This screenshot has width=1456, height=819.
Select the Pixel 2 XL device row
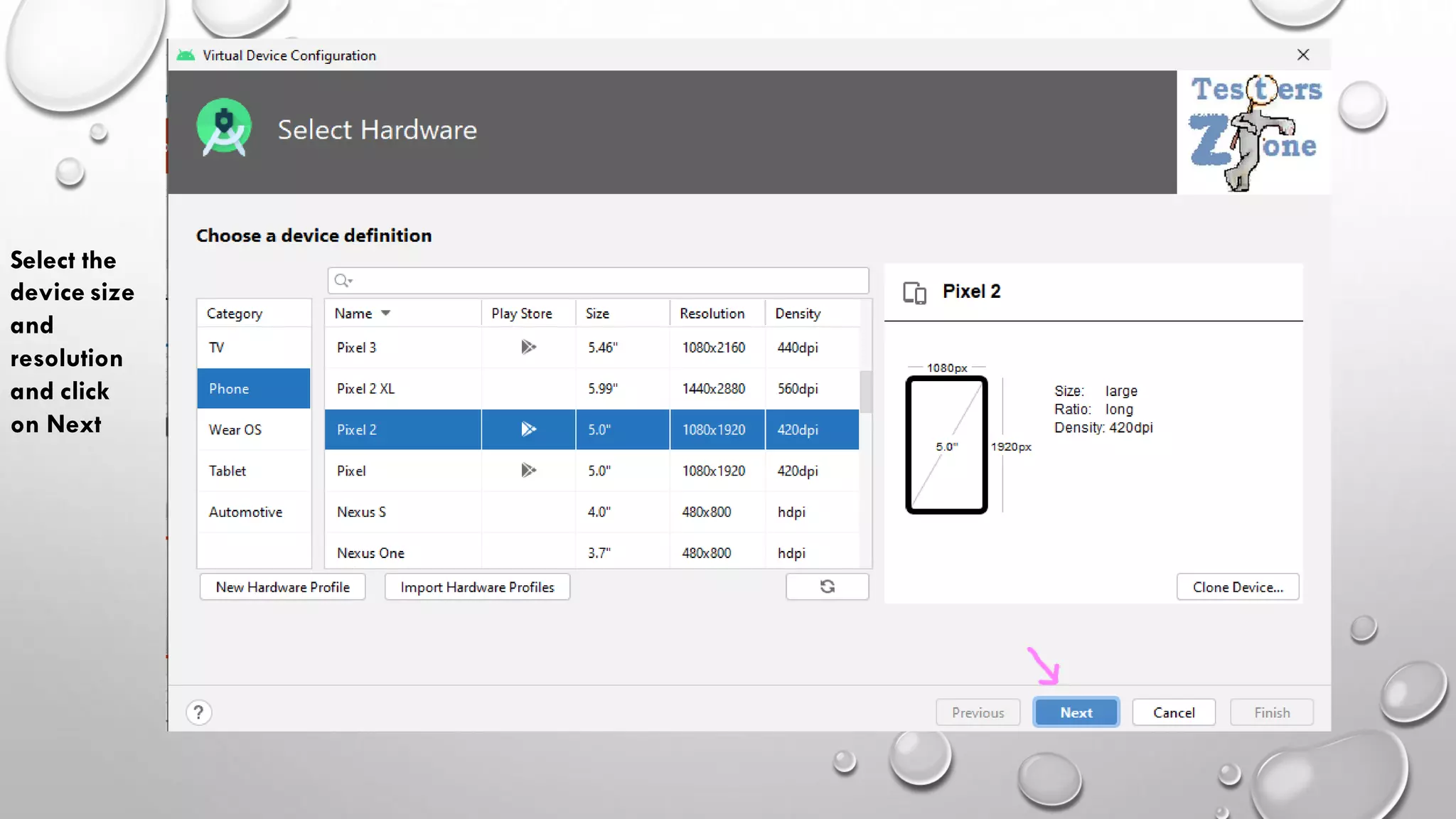click(x=591, y=388)
